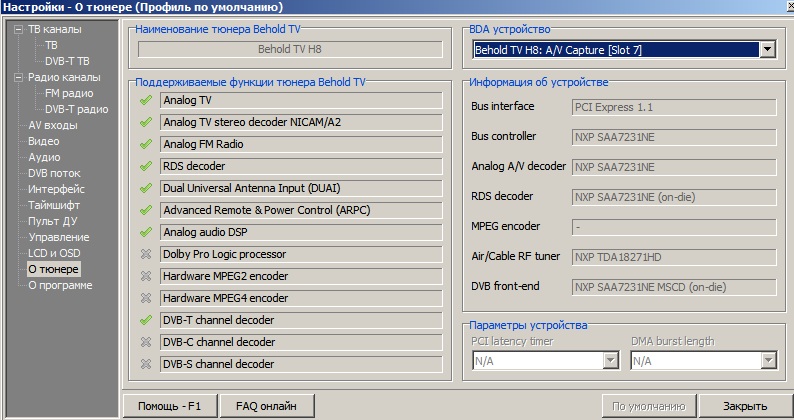Click the check icon next to Analog audio DSP
This screenshot has height=420, width=794.
146,232
